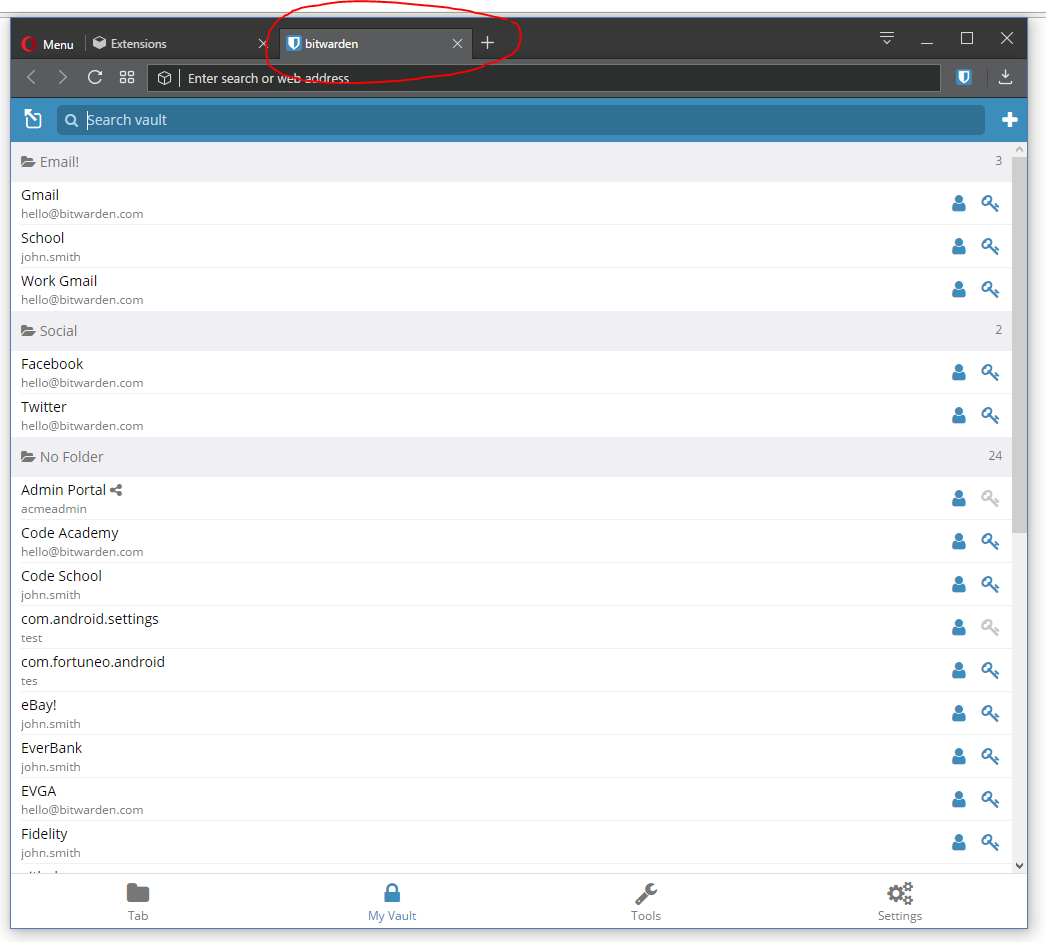Open the Tools tab
1046x942 pixels.
[646, 901]
